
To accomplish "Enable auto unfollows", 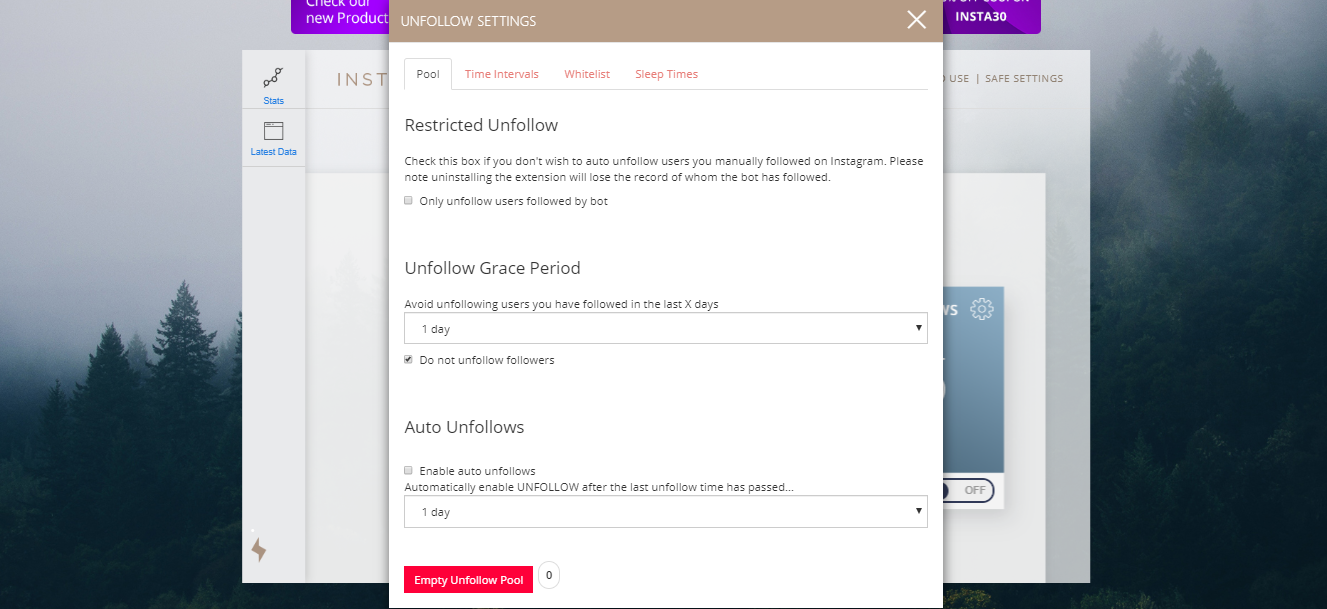I will coord(408,470).
